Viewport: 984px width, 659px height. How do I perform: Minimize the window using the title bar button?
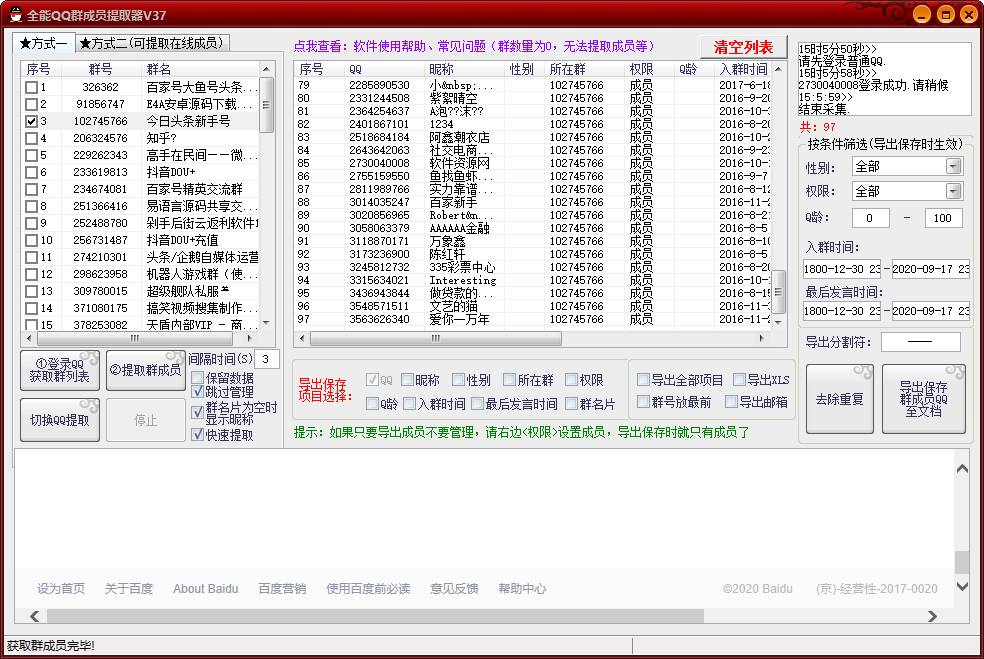pyautogui.click(x=919, y=14)
